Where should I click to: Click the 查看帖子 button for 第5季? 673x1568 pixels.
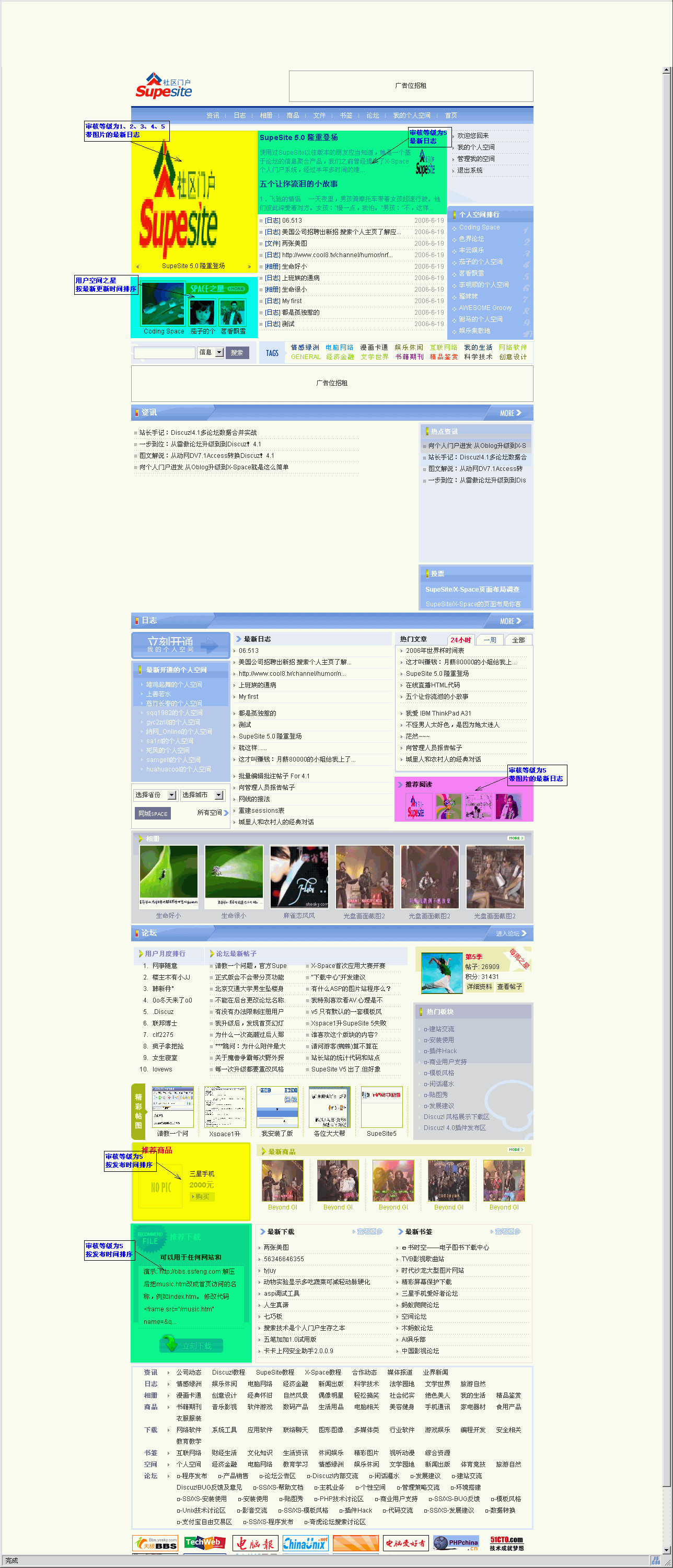tap(509, 987)
